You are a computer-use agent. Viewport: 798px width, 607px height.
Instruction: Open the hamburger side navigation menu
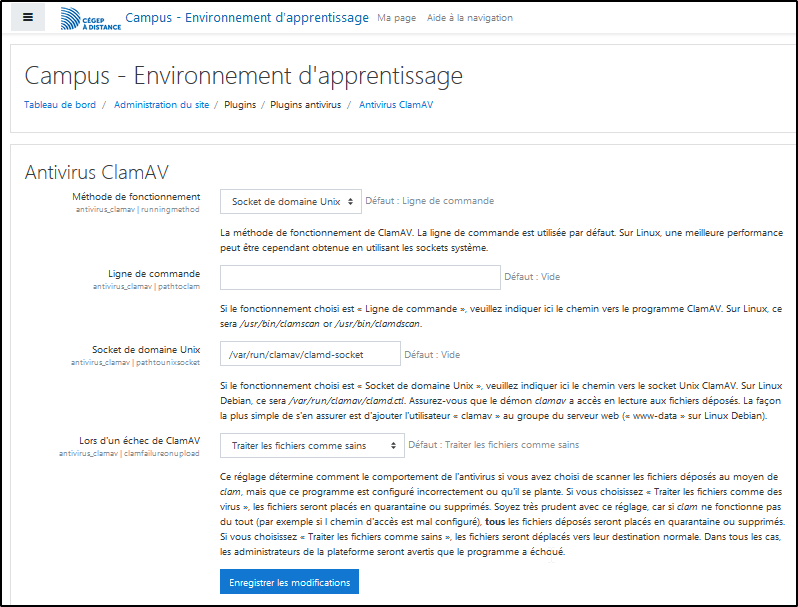coord(28,18)
